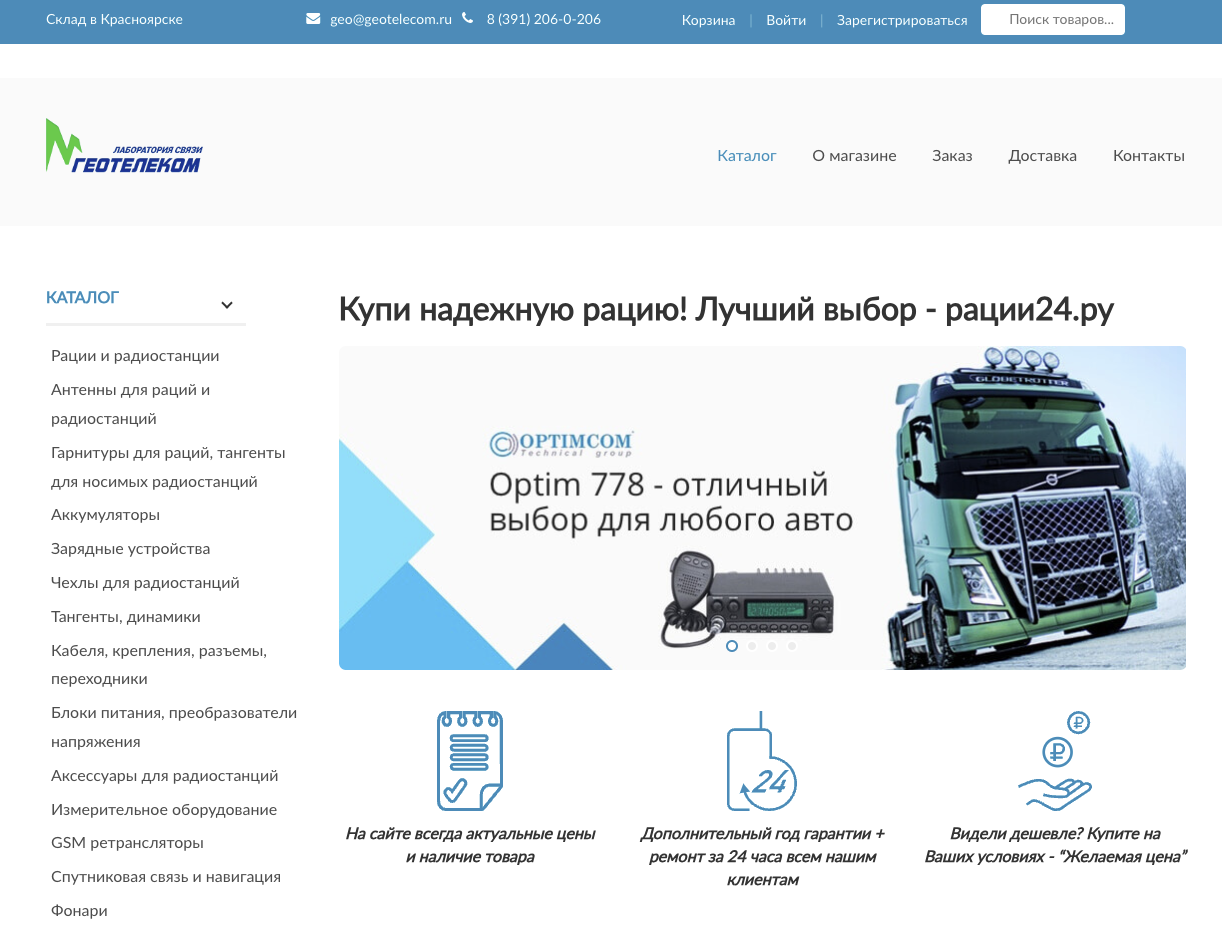Open GSM ретрансляторы category
The width and height of the screenshot is (1222, 929).
tap(127, 843)
